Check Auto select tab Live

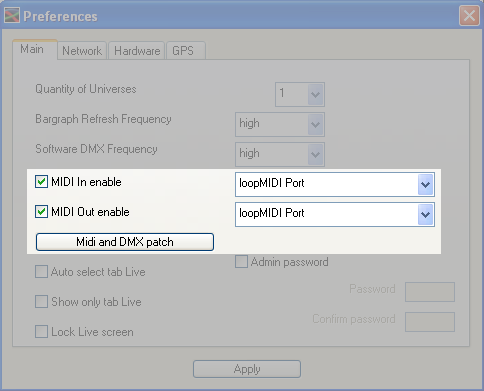click(41, 272)
